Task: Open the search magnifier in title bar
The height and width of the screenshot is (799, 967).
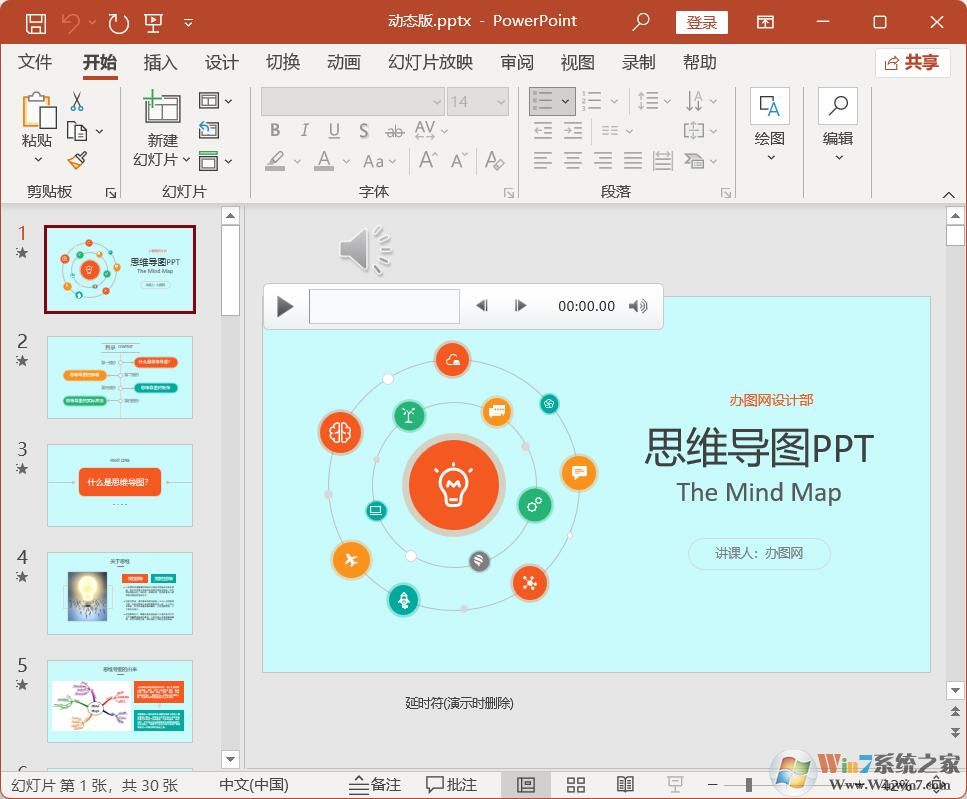Action: click(641, 22)
